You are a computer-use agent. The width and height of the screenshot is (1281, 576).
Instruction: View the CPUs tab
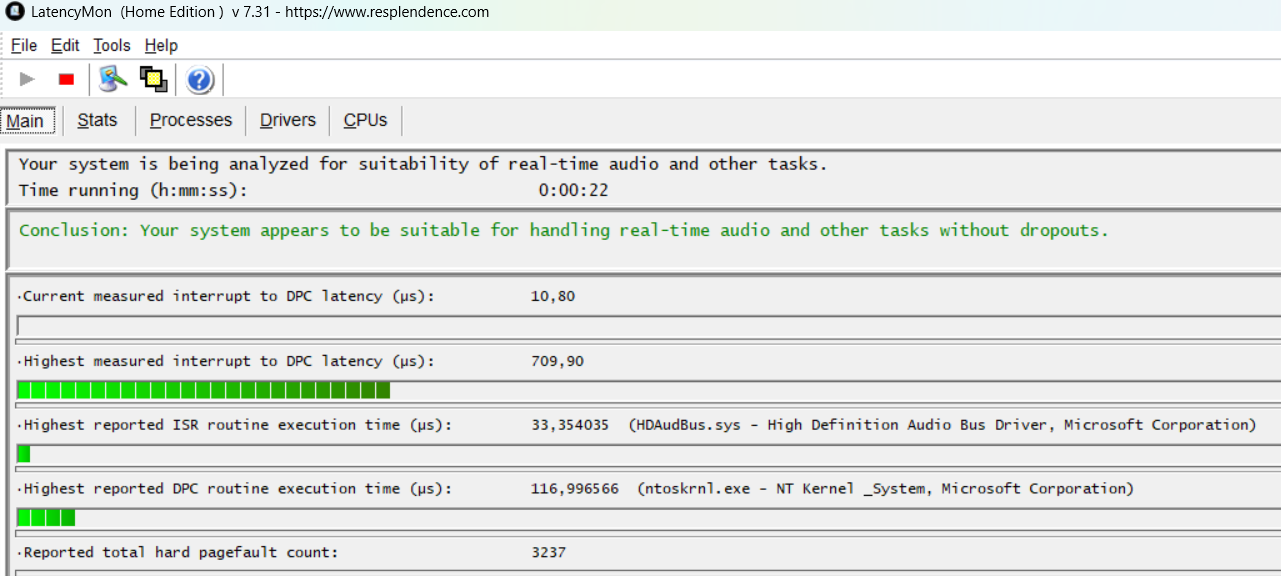click(x=364, y=119)
